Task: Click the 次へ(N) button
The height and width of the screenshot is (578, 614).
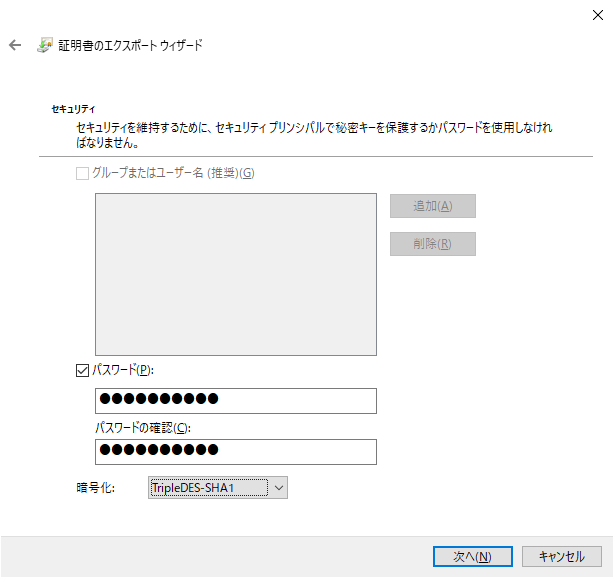Action: click(x=473, y=556)
